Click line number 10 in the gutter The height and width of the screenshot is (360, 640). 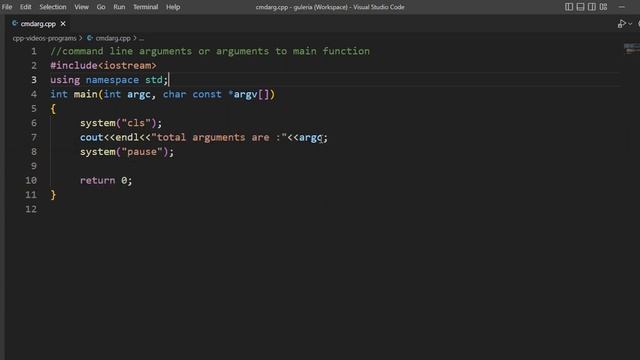pyautogui.click(x=31, y=180)
